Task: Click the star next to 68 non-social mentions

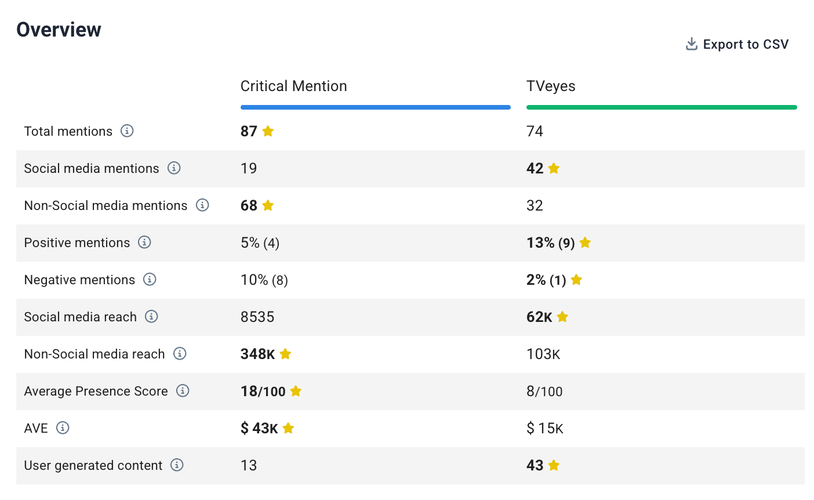Action: (x=268, y=205)
